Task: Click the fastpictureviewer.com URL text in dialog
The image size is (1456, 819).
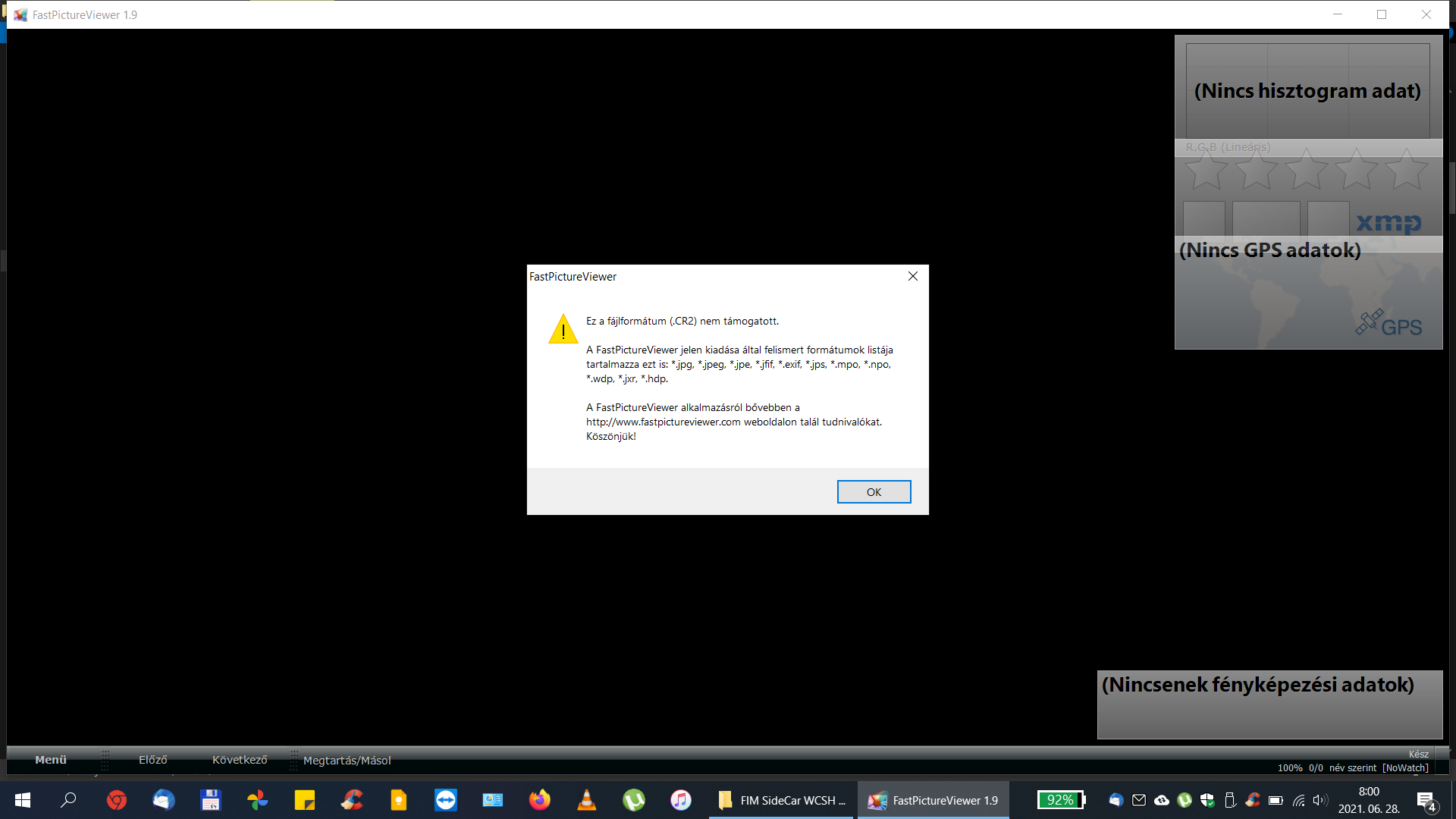Action: pos(663,422)
